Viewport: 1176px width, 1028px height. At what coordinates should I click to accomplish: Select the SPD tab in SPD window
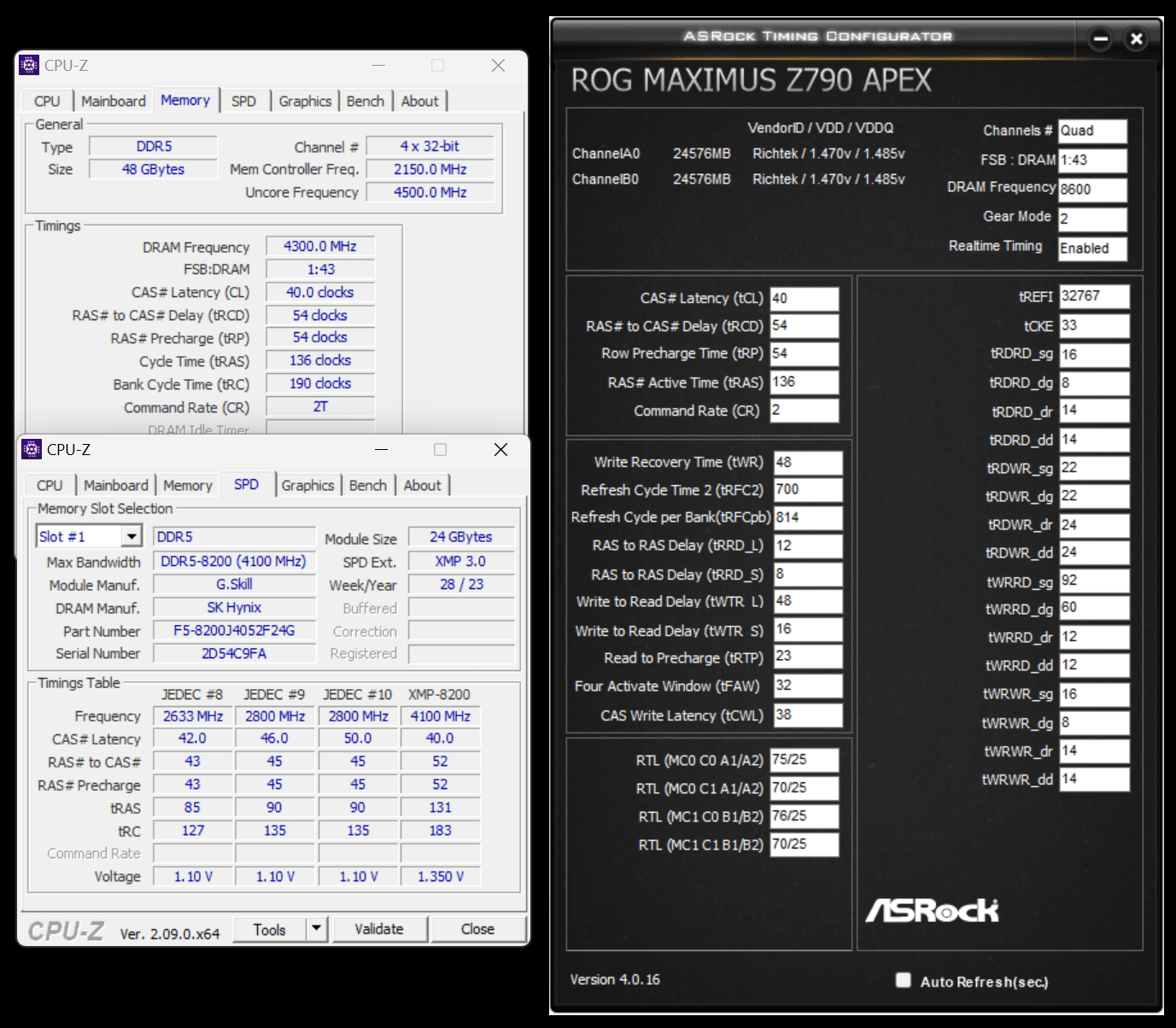247,484
